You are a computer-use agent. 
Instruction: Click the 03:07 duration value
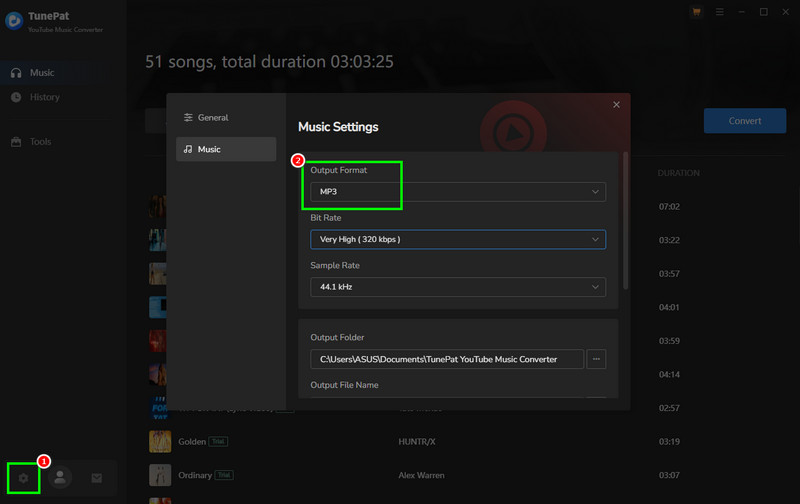[x=669, y=475]
